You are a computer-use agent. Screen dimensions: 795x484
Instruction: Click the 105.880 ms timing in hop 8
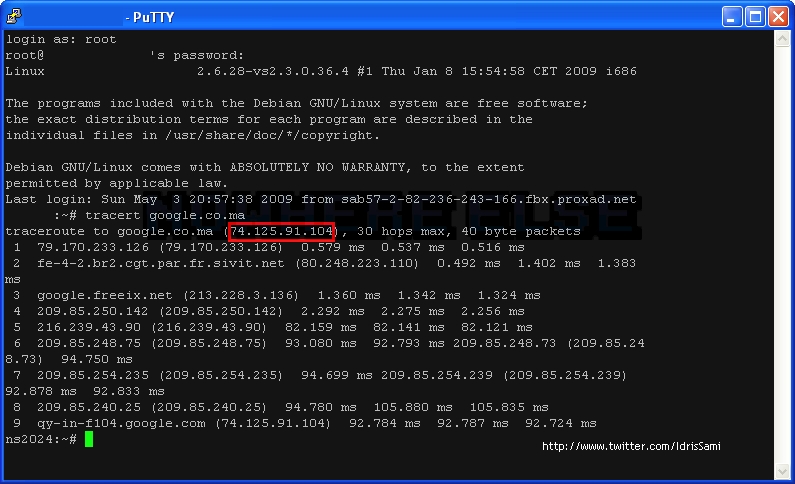pos(413,407)
